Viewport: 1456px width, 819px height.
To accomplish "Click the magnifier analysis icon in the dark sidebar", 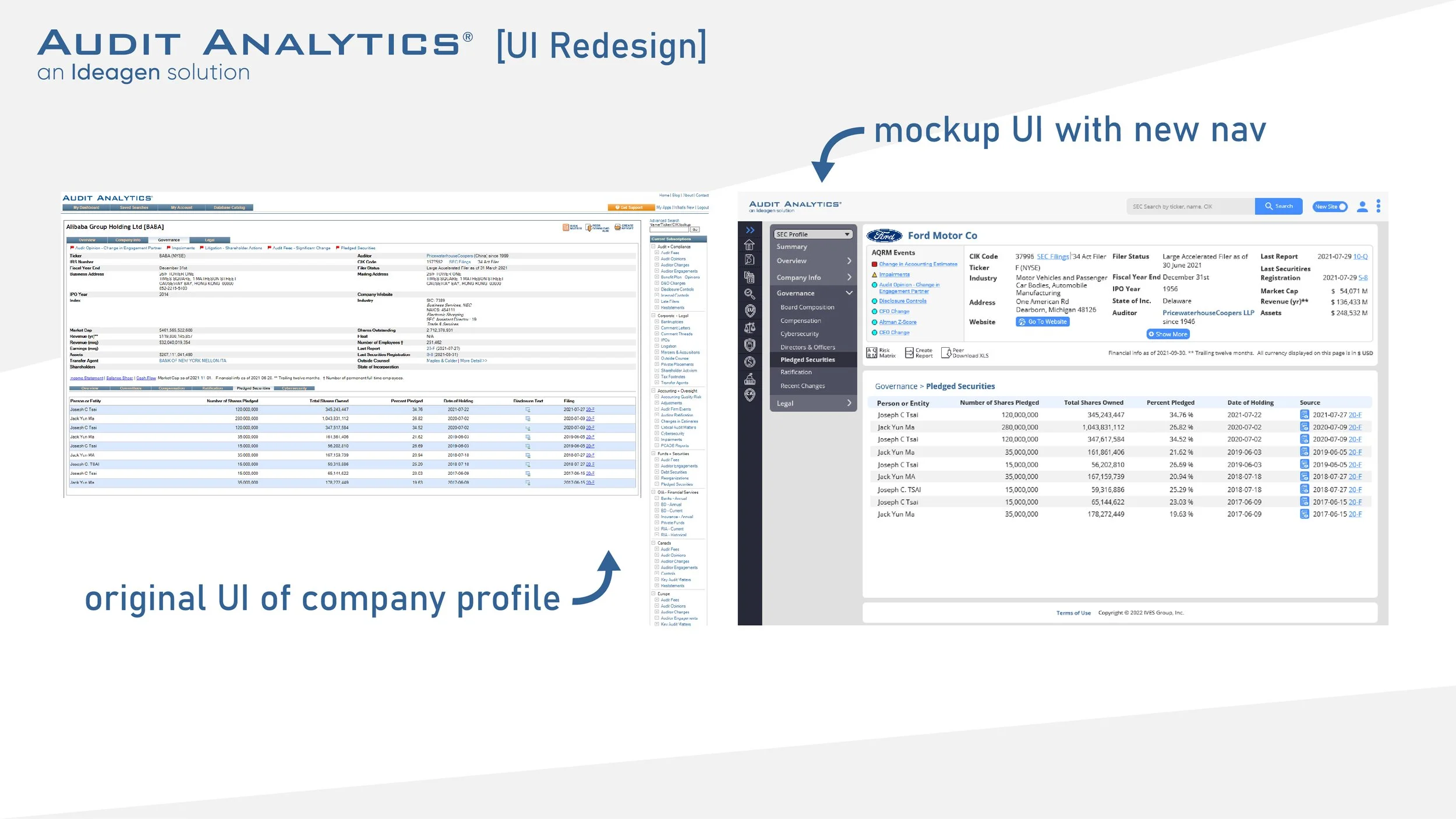I will tap(750, 294).
